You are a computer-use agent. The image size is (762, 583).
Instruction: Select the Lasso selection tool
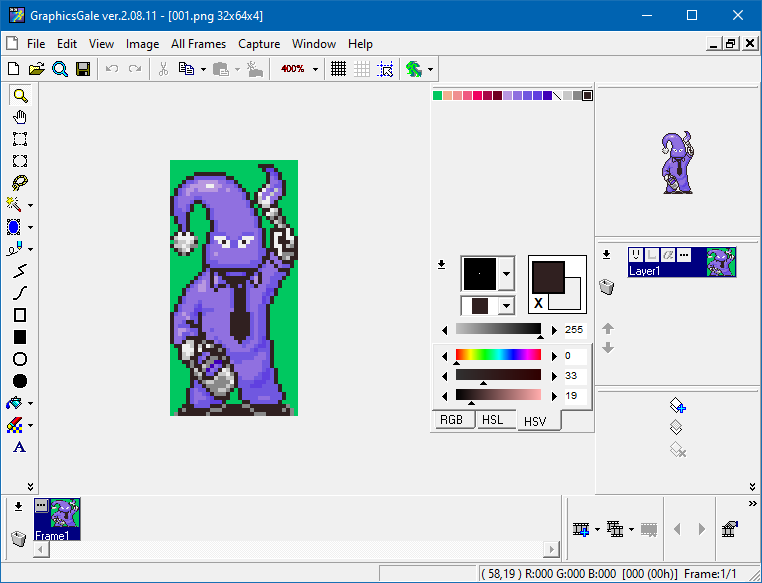pos(20,183)
